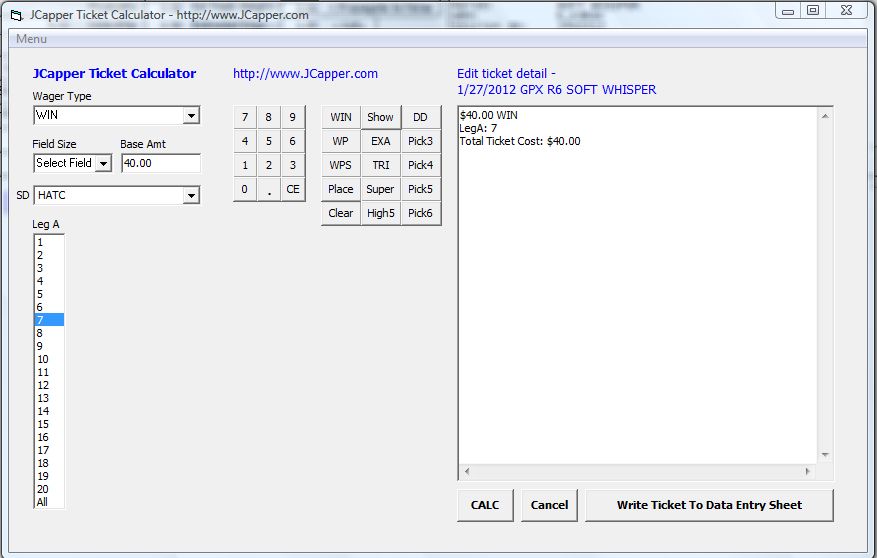This screenshot has width=877, height=558.
Task: Select horse 1 in Leg A list
Action: 49,243
